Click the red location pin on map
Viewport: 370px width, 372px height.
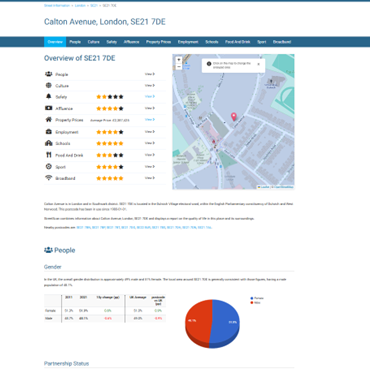(x=234, y=116)
